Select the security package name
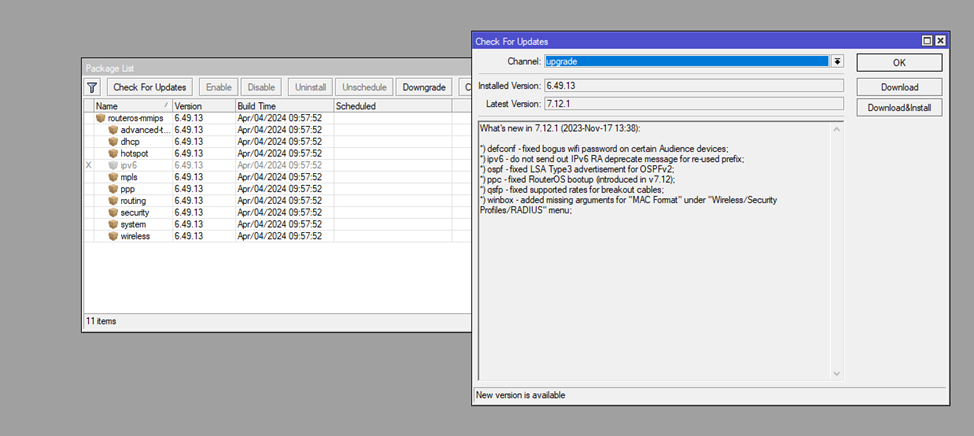 pos(135,212)
